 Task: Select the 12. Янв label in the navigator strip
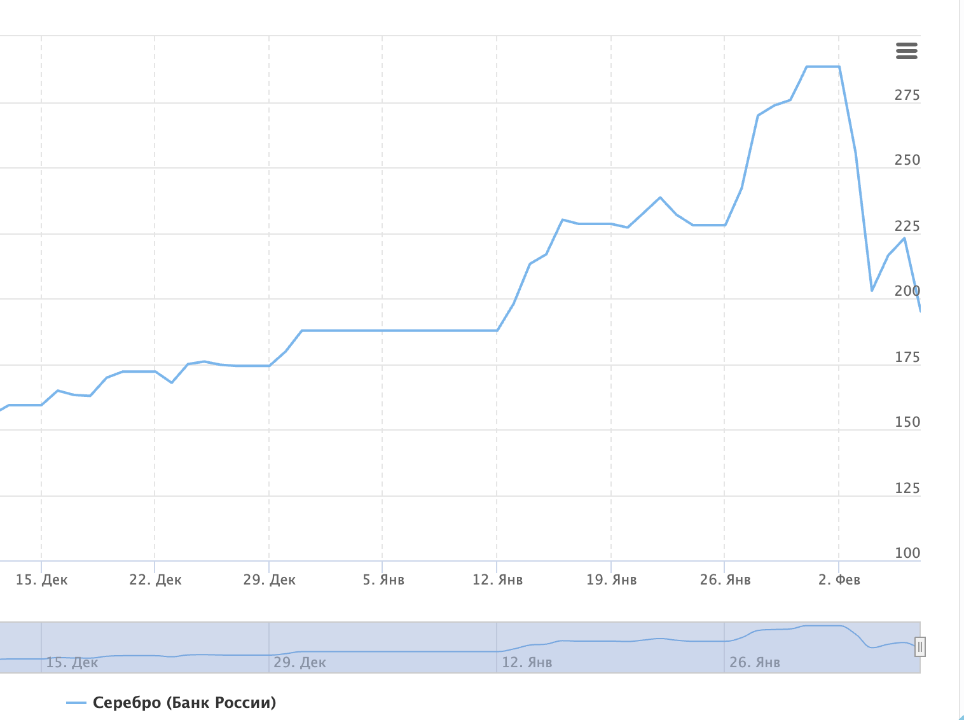click(526, 662)
